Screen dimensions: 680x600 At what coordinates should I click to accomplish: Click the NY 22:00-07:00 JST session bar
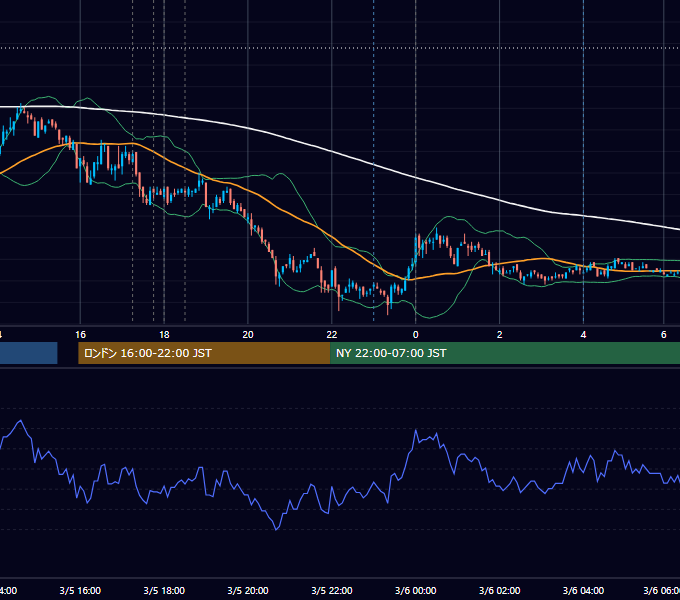pos(505,353)
